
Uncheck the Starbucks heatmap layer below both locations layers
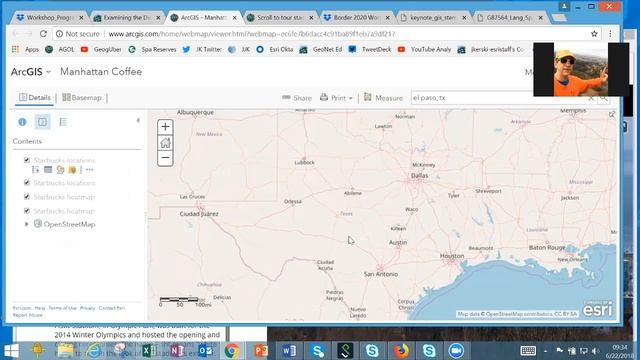point(27,197)
